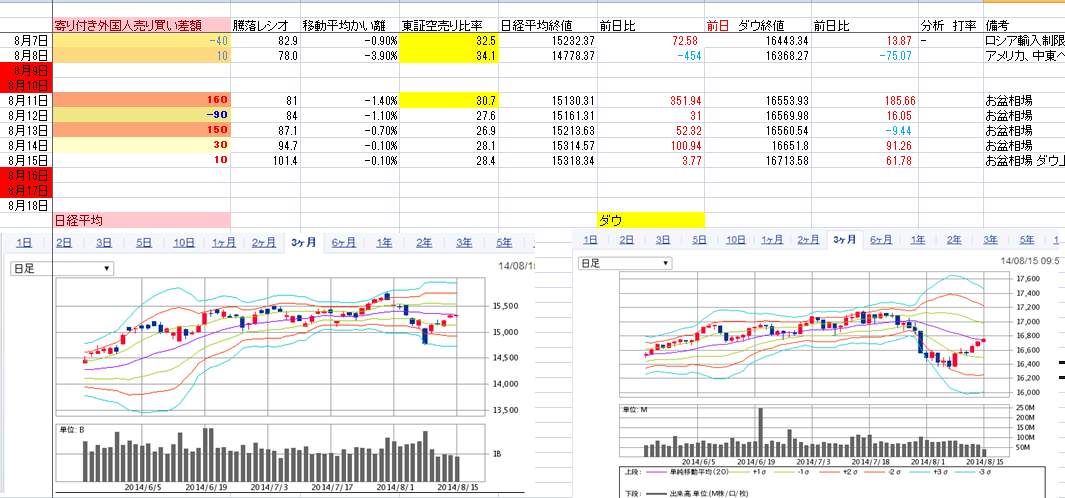Viewport: 1065px width, 498px height.
Task: Choose the 5年 tab on the Dow chart
Action: point(1026,240)
